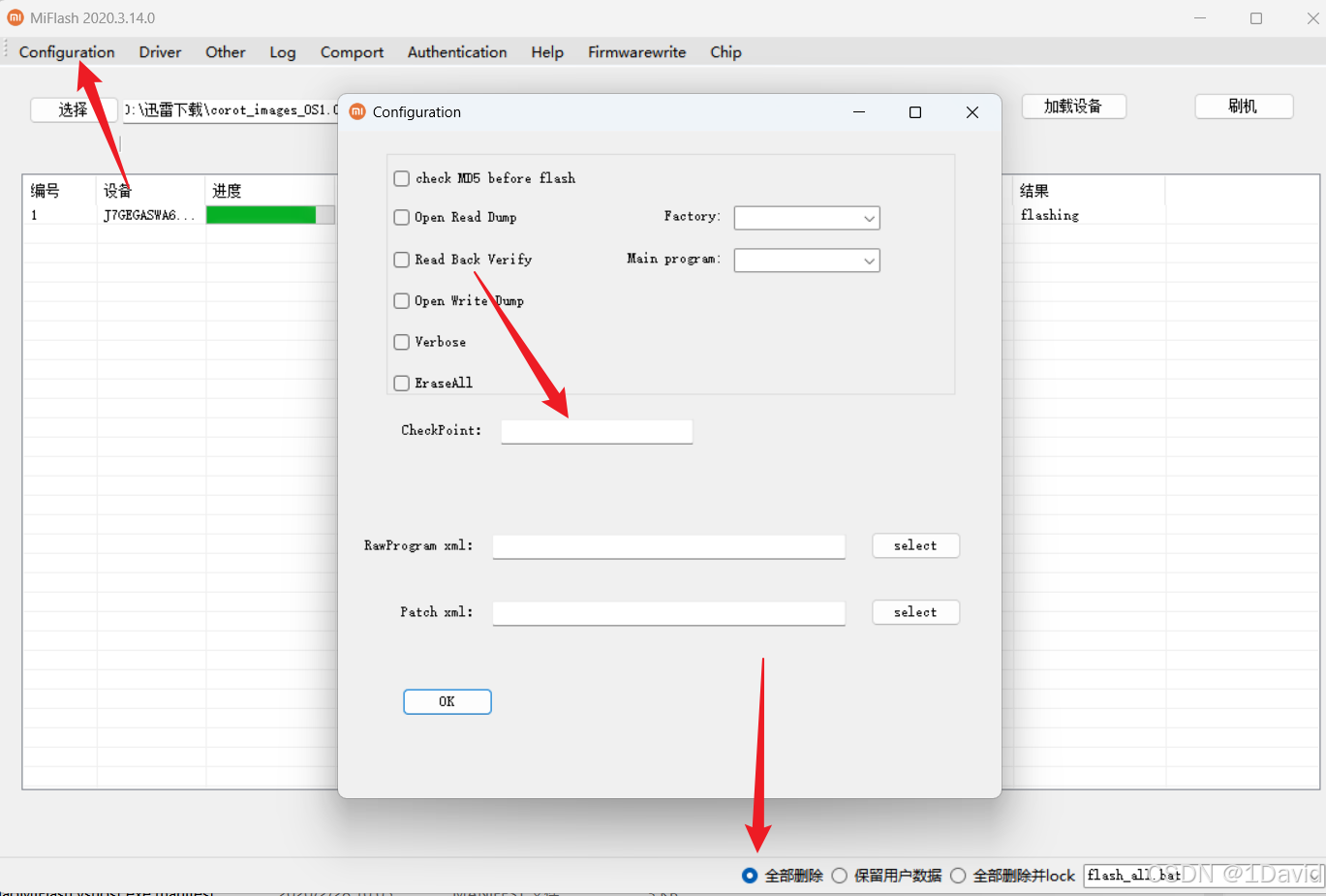Screen dimensions: 1326x896
Task: Click the 设备 column header
Action: point(150,191)
